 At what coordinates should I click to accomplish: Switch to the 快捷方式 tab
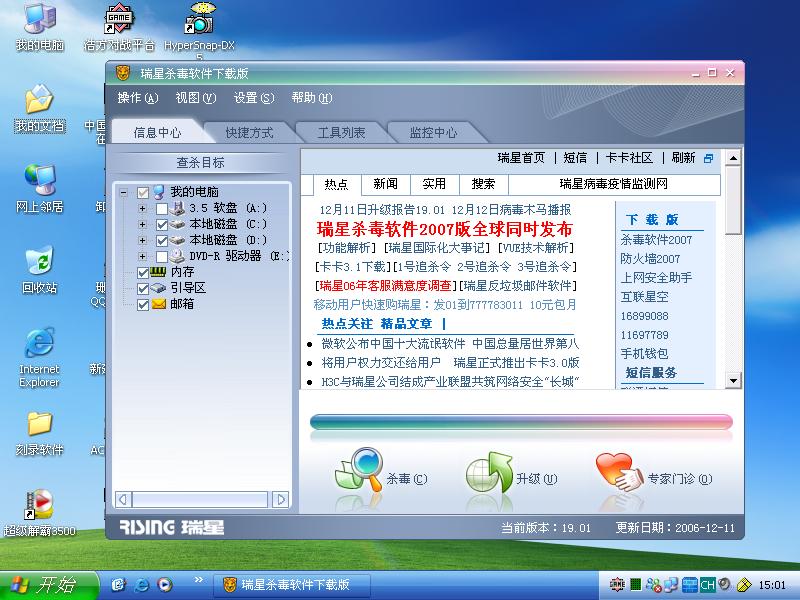click(x=249, y=133)
